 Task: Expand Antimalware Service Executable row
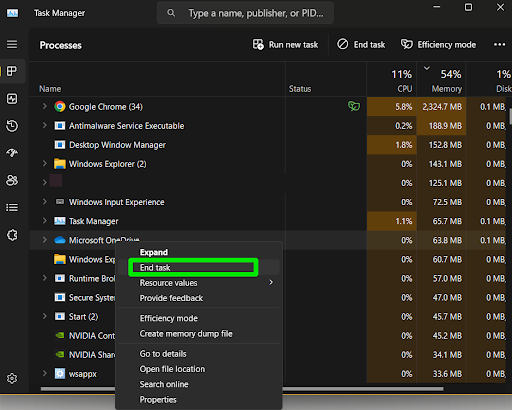click(44, 125)
